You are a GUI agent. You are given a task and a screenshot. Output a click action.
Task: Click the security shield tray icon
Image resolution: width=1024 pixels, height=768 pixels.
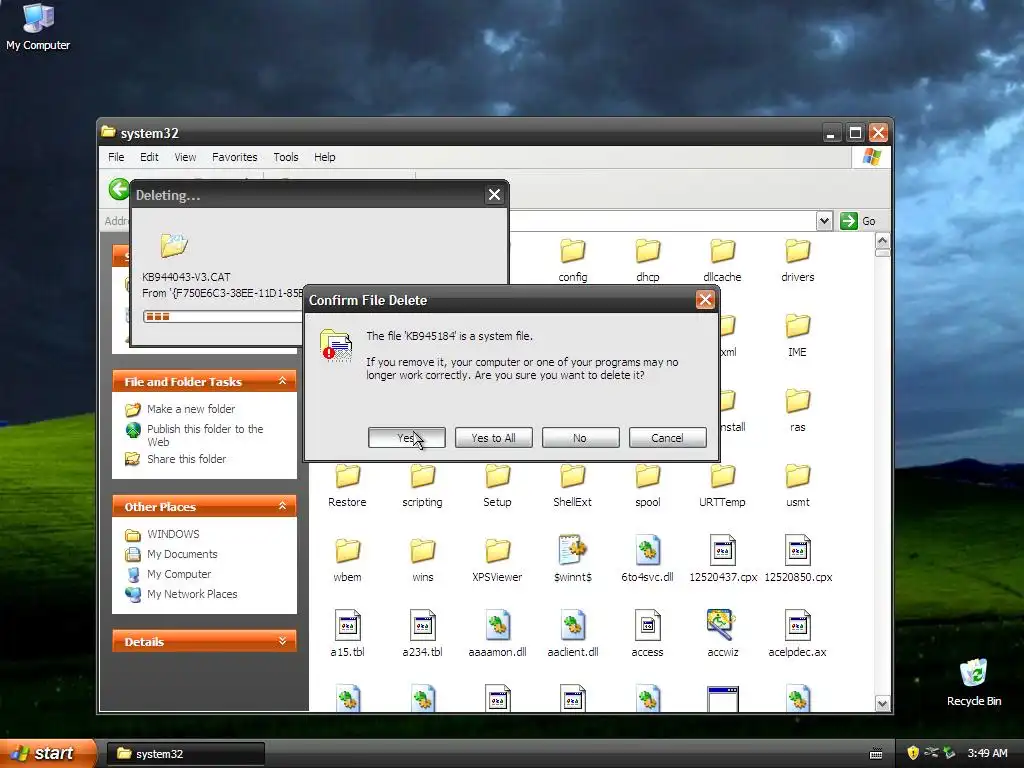point(913,753)
